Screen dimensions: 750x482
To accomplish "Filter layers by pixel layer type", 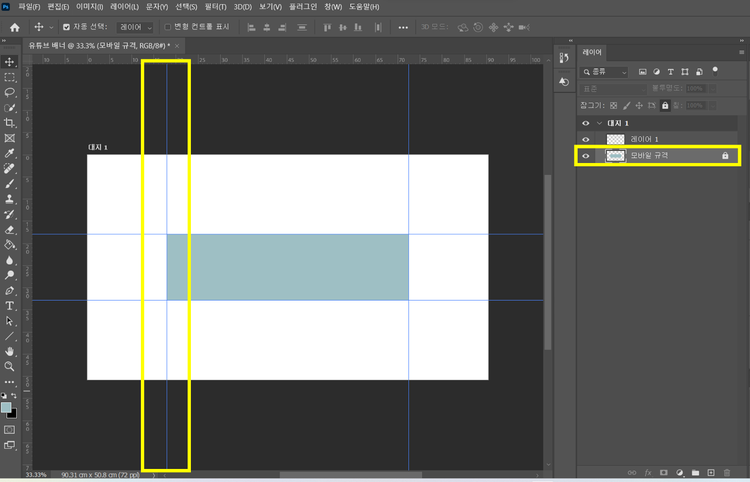I will 642,72.
